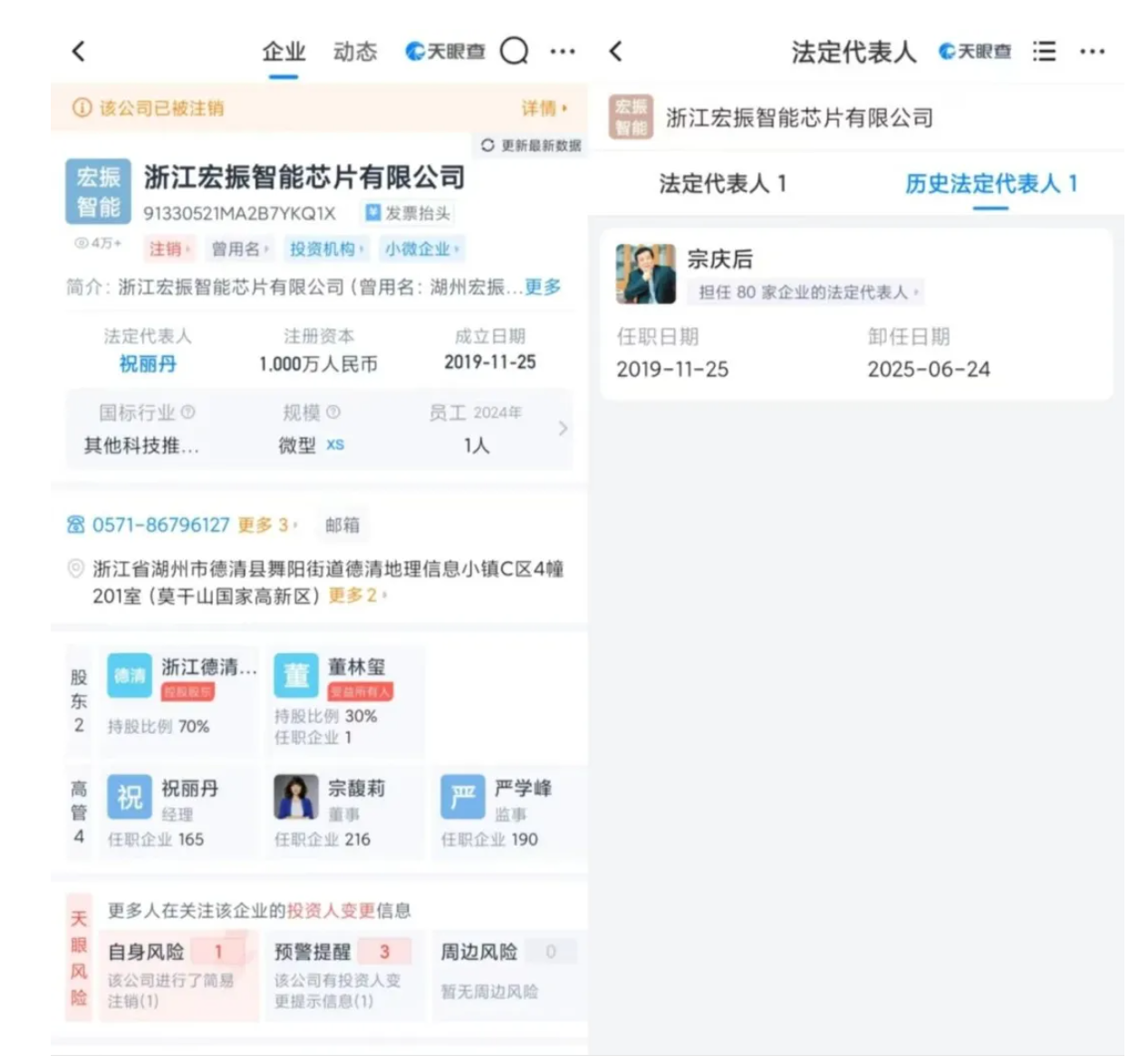The width and height of the screenshot is (1138, 1064).
Task: Select the 法定代表人 1 tab
Action: point(722,184)
